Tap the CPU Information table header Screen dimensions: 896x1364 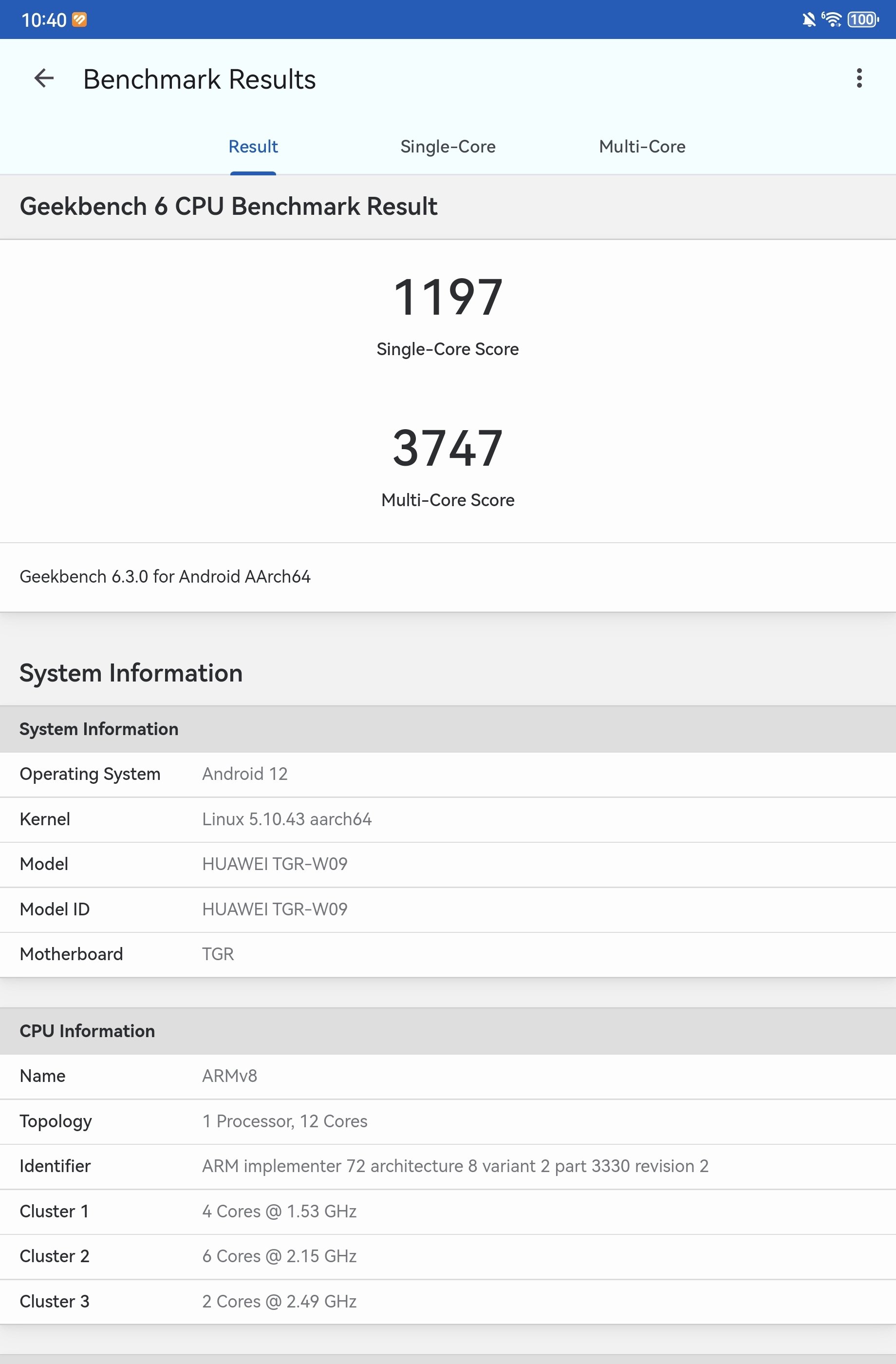pos(448,1031)
